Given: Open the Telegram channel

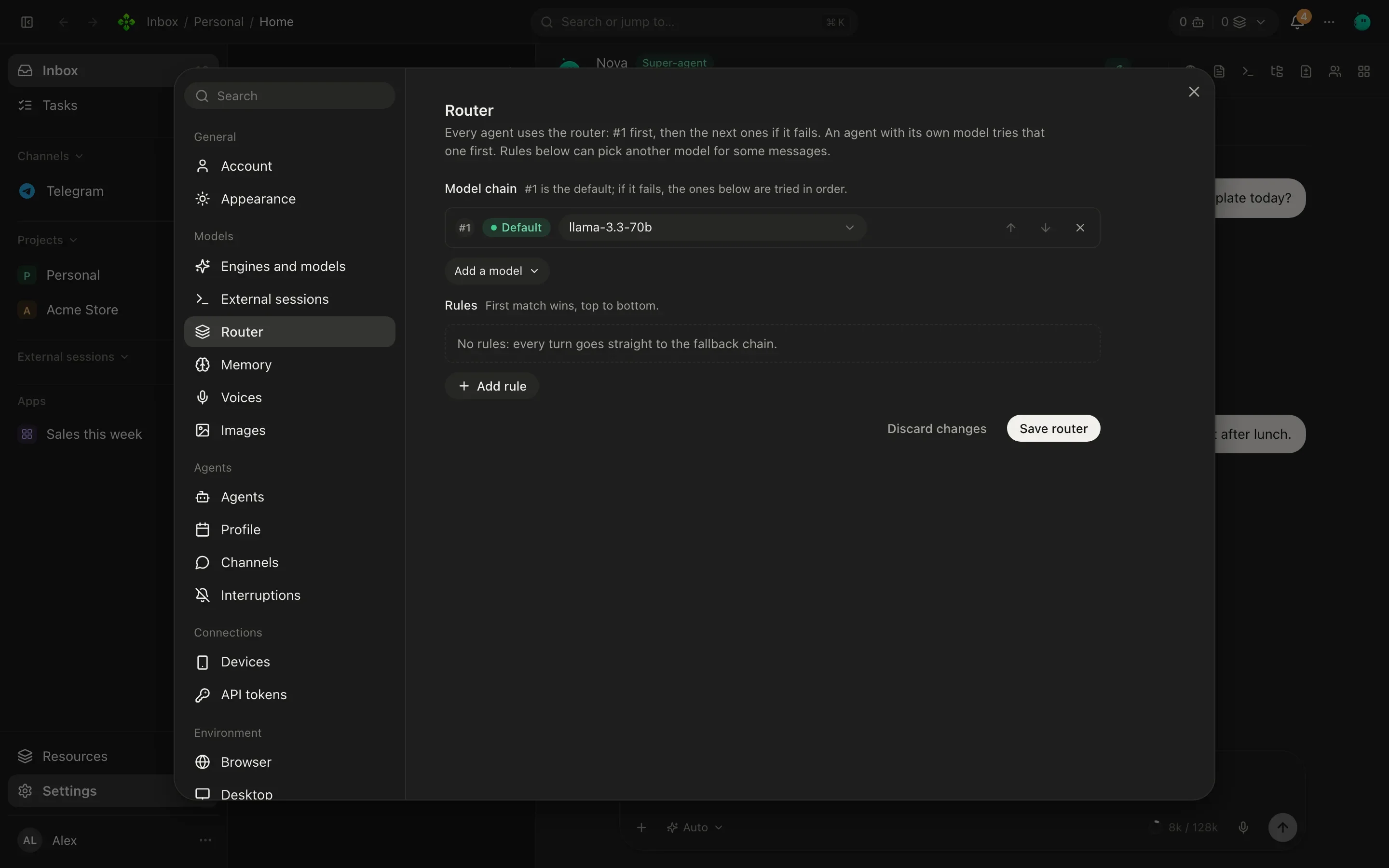Looking at the screenshot, I should pos(75,191).
